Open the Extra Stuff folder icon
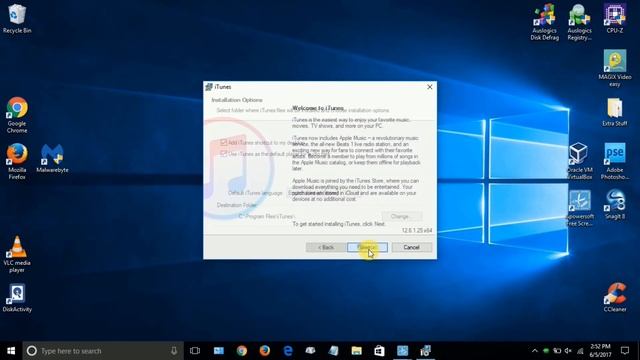This screenshot has height=360, width=640. pos(614,112)
